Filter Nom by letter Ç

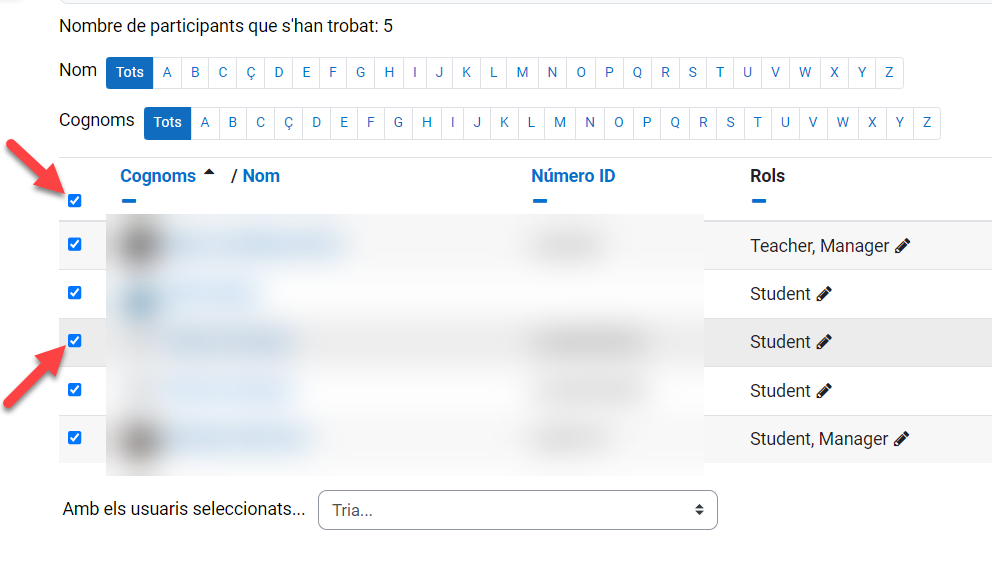[250, 72]
